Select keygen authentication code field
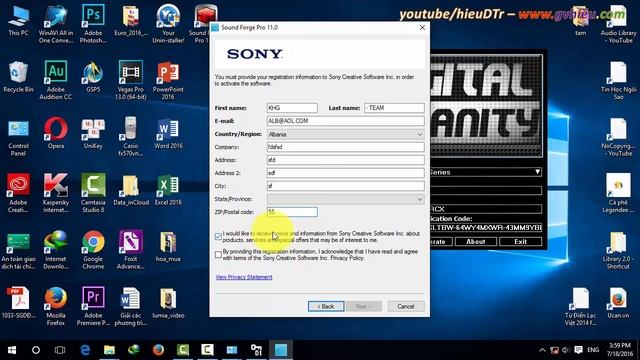The image size is (640, 360). point(486,227)
